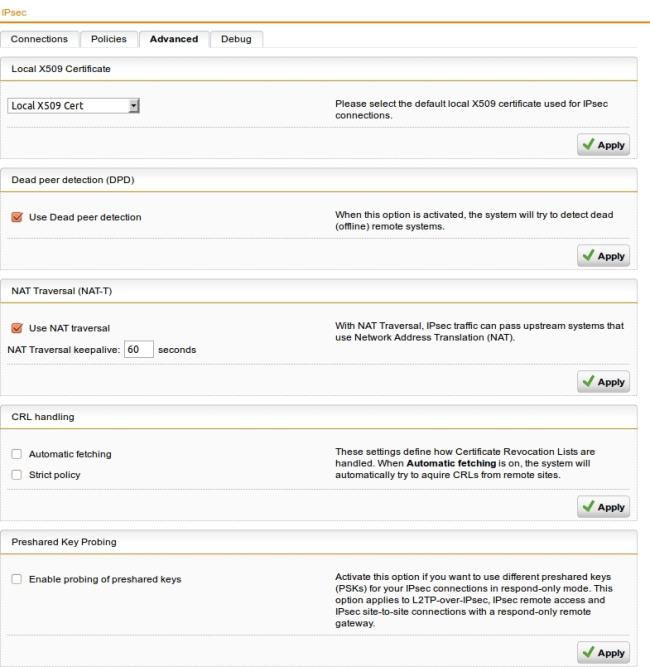
Task: Click the NAT Traversal keepalive seconds field
Action: 138,350
